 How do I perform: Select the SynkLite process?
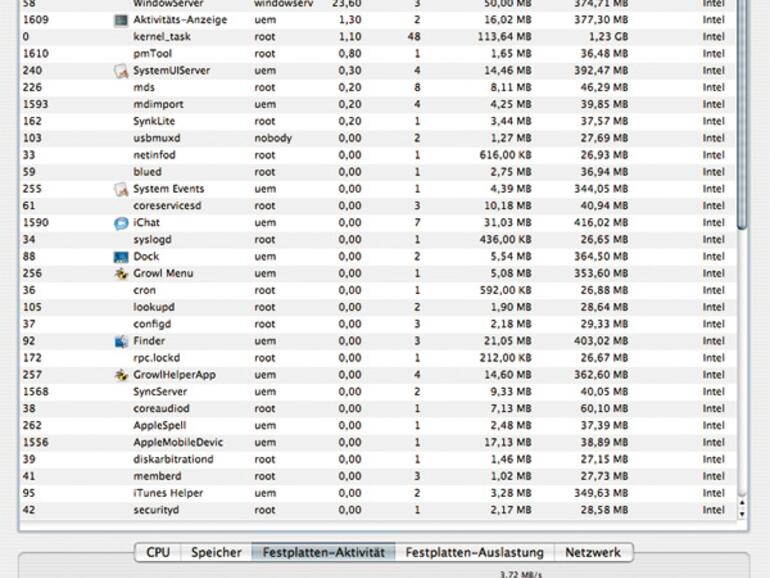377,121
